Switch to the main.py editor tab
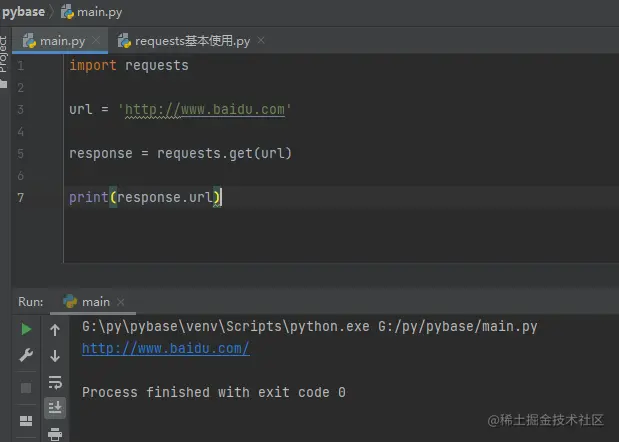Image resolution: width=619 pixels, height=442 pixels. click(60, 41)
